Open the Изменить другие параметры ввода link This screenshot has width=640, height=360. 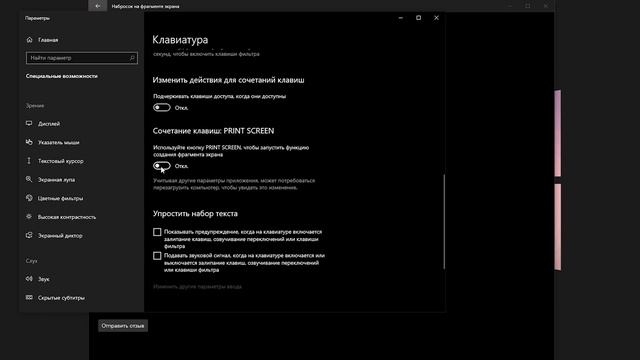[197, 287]
